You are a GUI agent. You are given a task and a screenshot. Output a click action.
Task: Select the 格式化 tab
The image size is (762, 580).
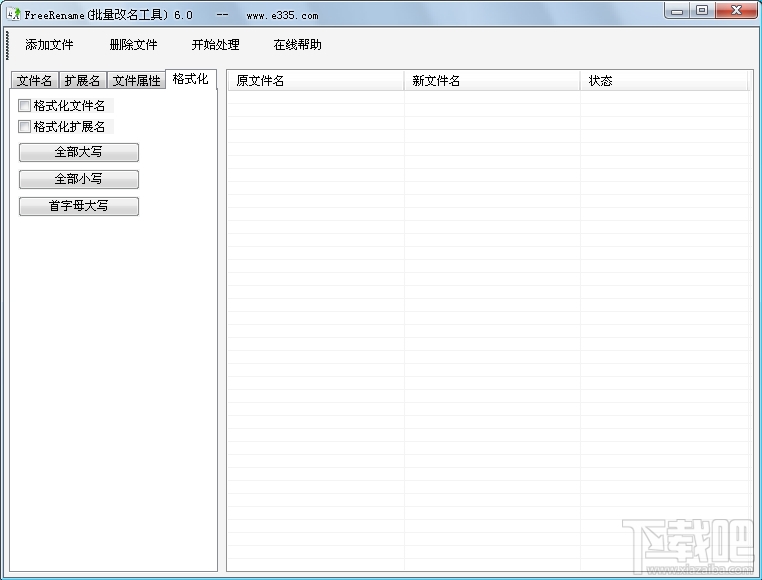tap(190, 79)
